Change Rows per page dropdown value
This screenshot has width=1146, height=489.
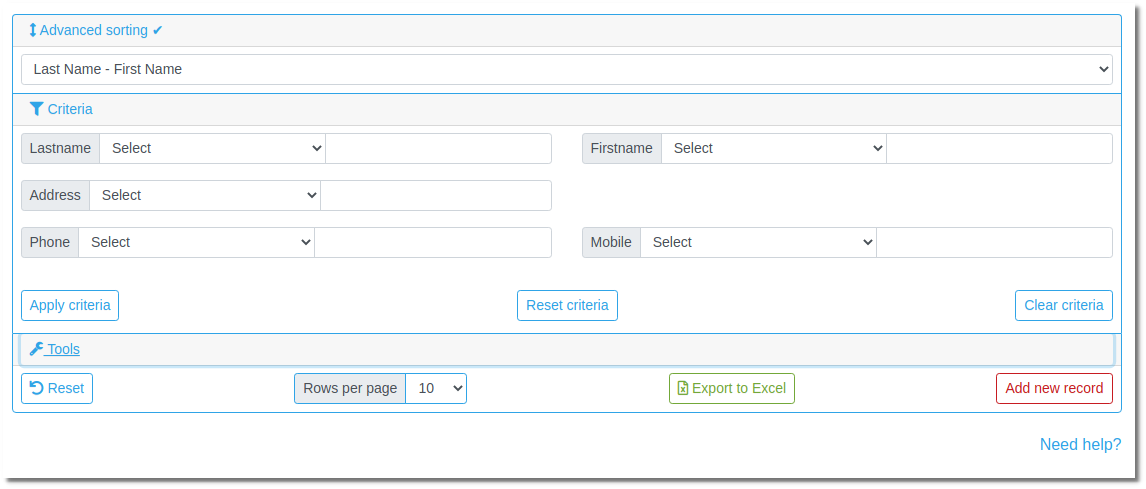point(436,388)
